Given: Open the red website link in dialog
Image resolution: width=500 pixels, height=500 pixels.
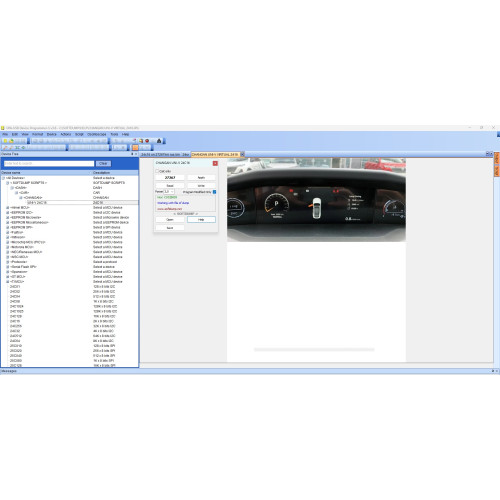Looking at the screenshot, I should (169, 209).
